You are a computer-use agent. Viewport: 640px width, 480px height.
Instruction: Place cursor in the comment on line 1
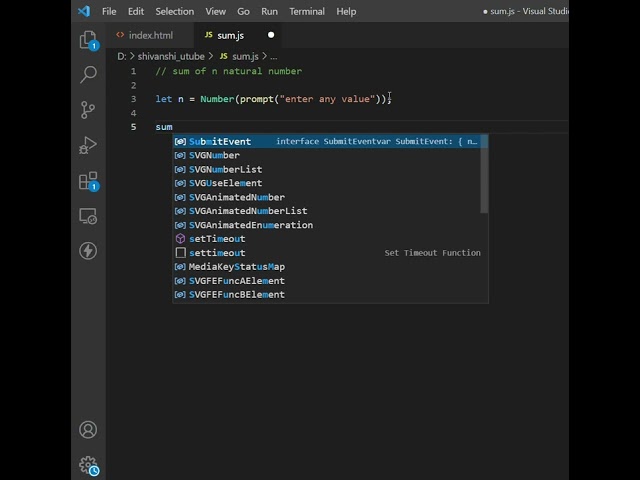point(229,71)
